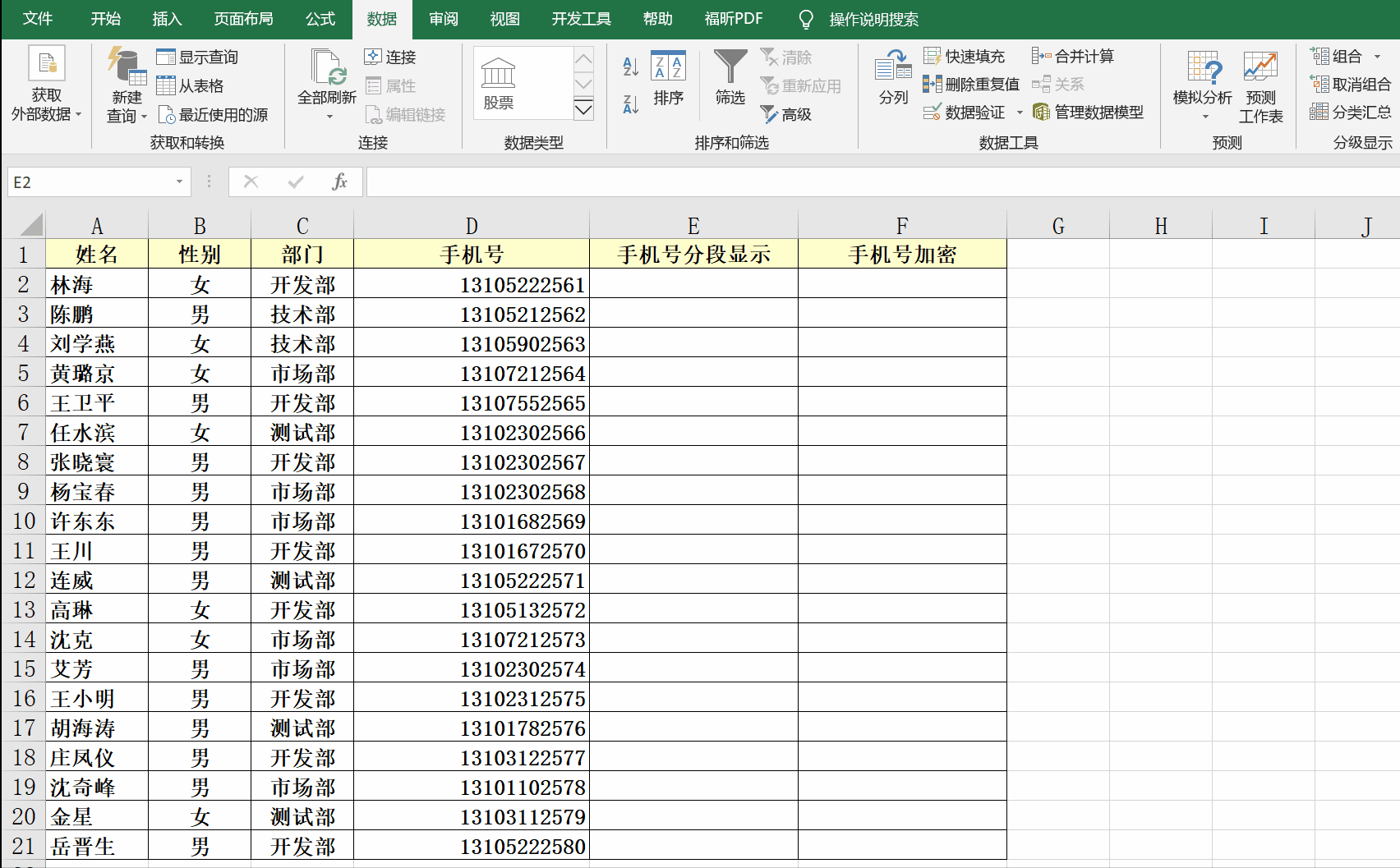Switch to the Review (审阅) tab
1400x868 pixels.
443,19
